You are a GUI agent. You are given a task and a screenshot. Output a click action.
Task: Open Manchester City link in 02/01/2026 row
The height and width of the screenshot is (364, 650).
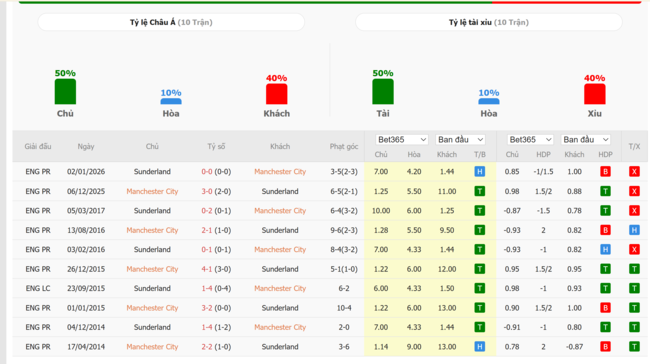pos(280,172)
